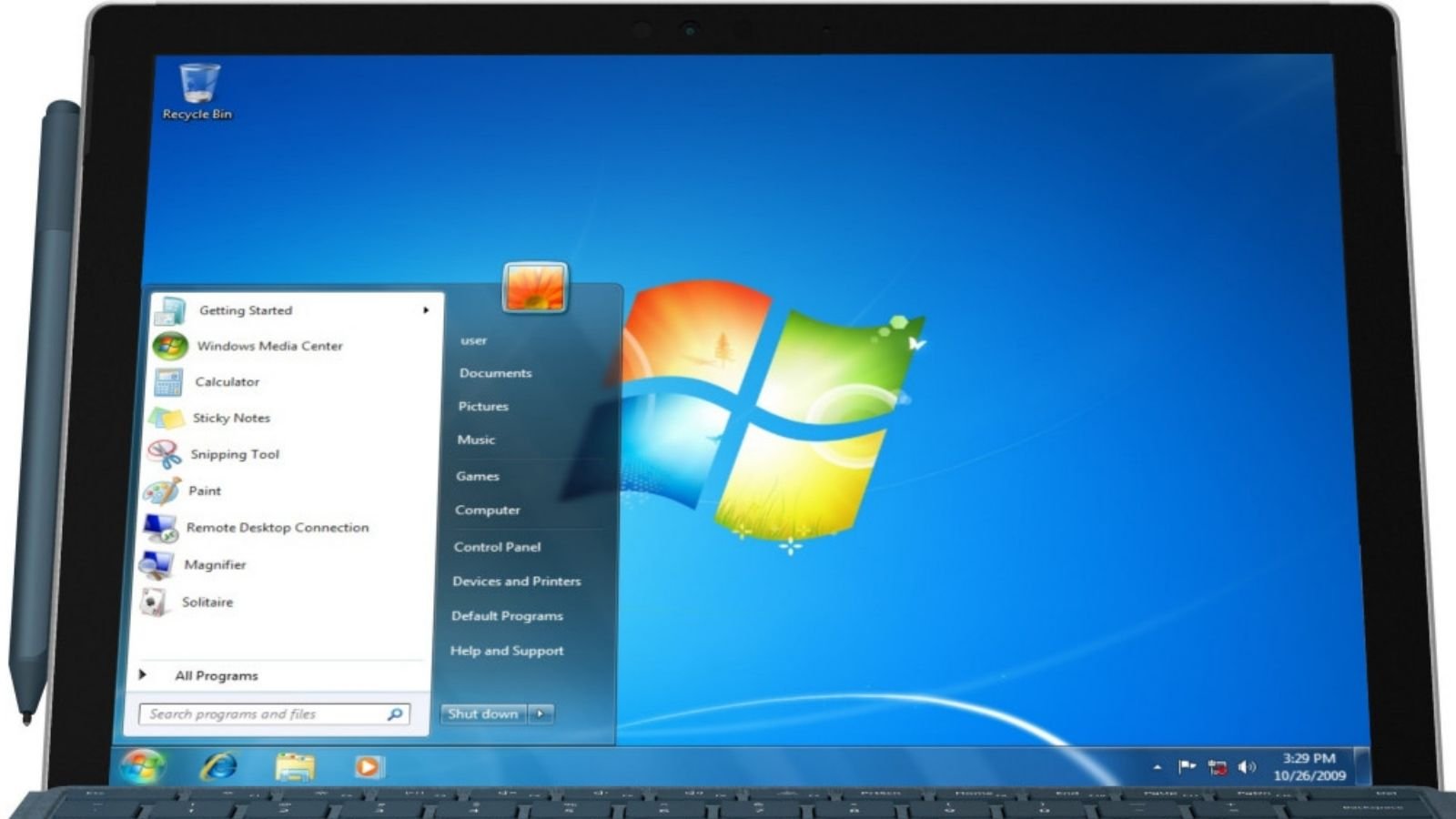Select the Sticky Notes text label
The image size is (1456, 819).
point(231,418)
